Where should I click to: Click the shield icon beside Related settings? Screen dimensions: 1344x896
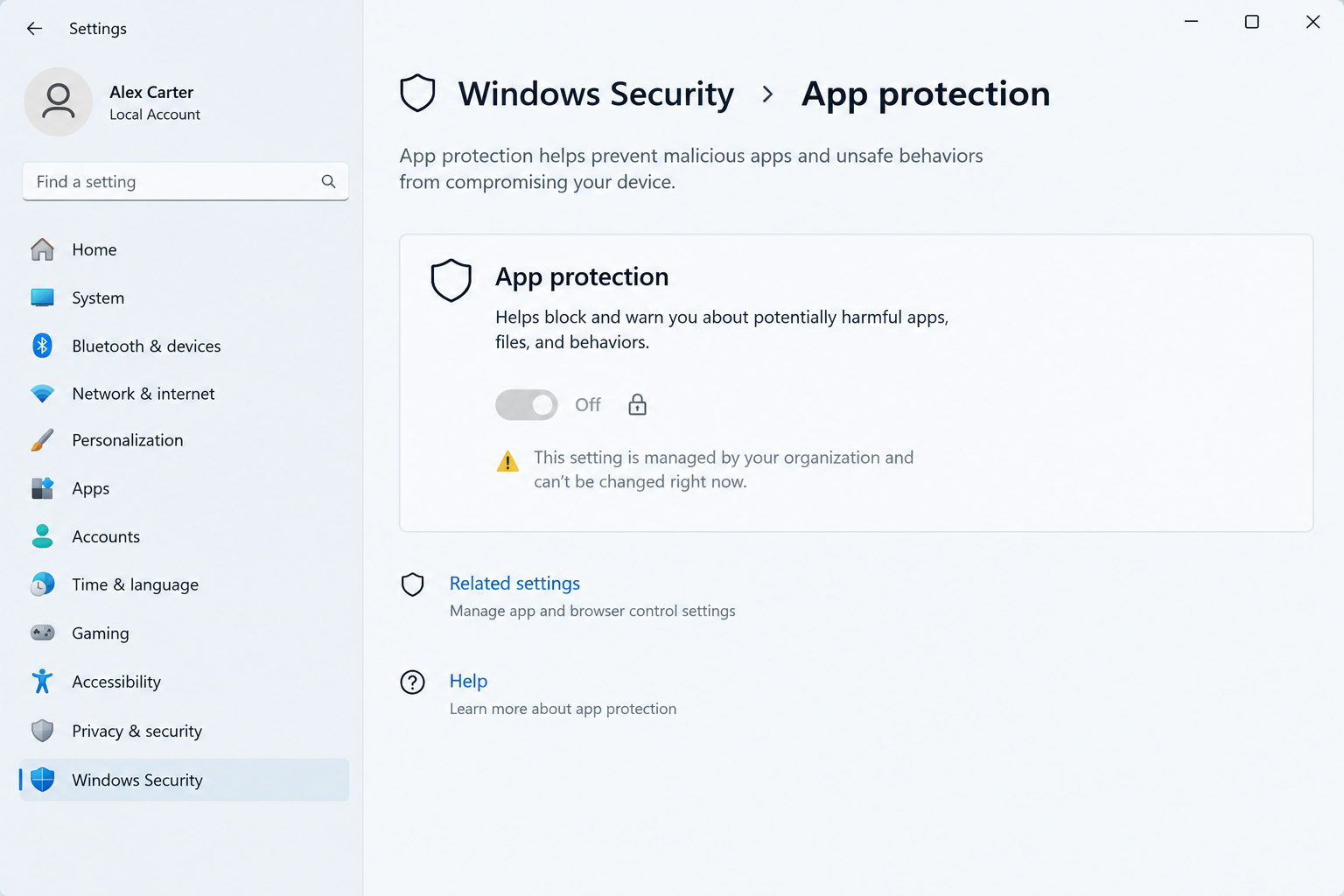tap(412, 584)
